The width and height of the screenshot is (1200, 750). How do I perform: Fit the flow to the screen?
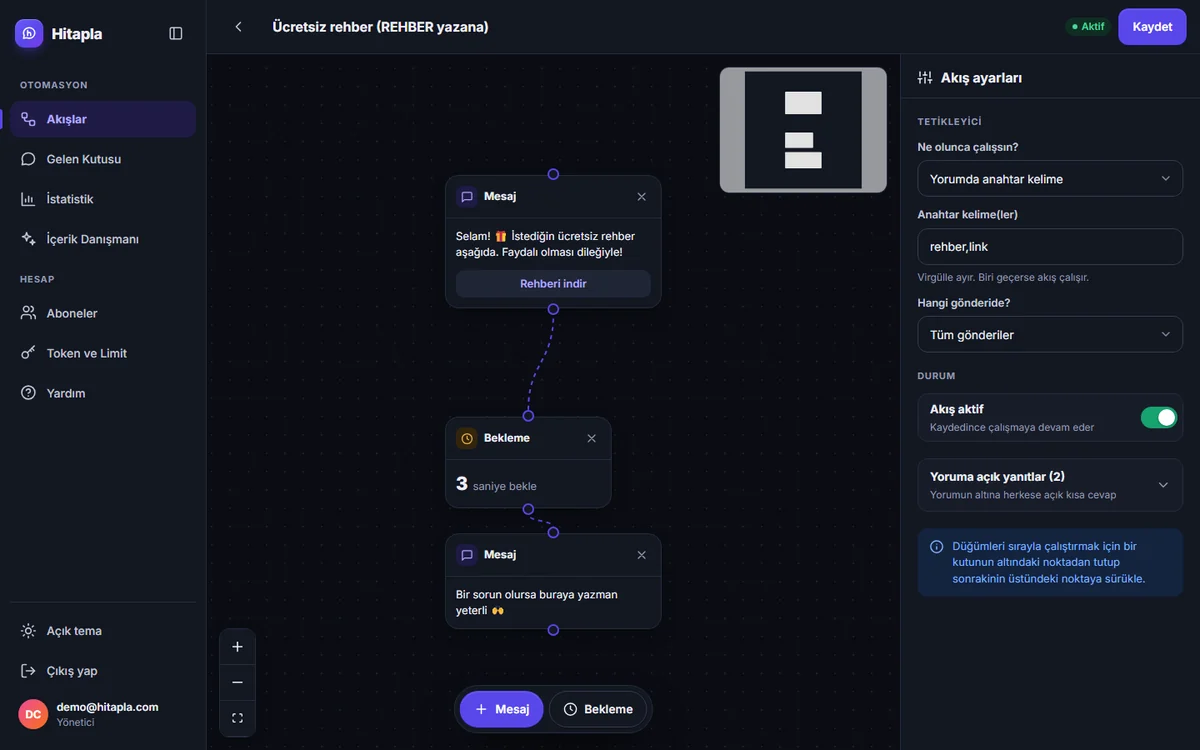pos(237,718)
